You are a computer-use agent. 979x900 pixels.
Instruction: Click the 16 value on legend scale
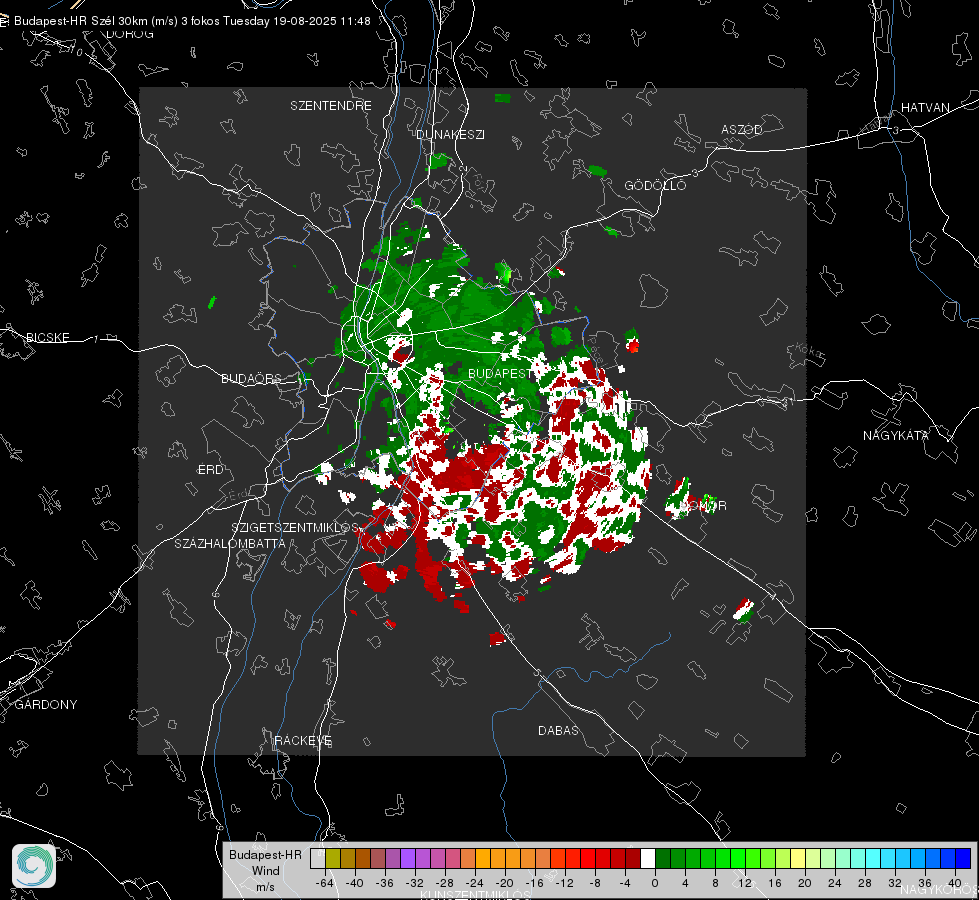tap(775, 883)
